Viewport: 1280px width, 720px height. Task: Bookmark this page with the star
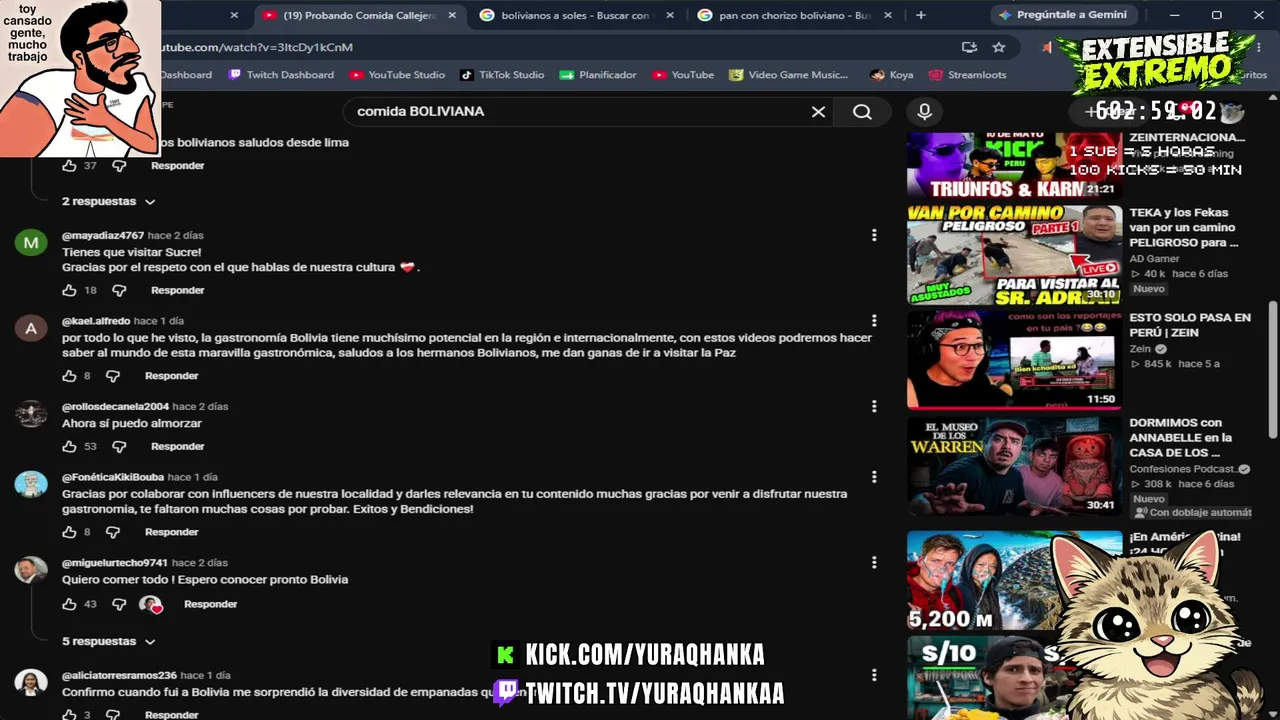pyautogui.click(x=998, y=47)
